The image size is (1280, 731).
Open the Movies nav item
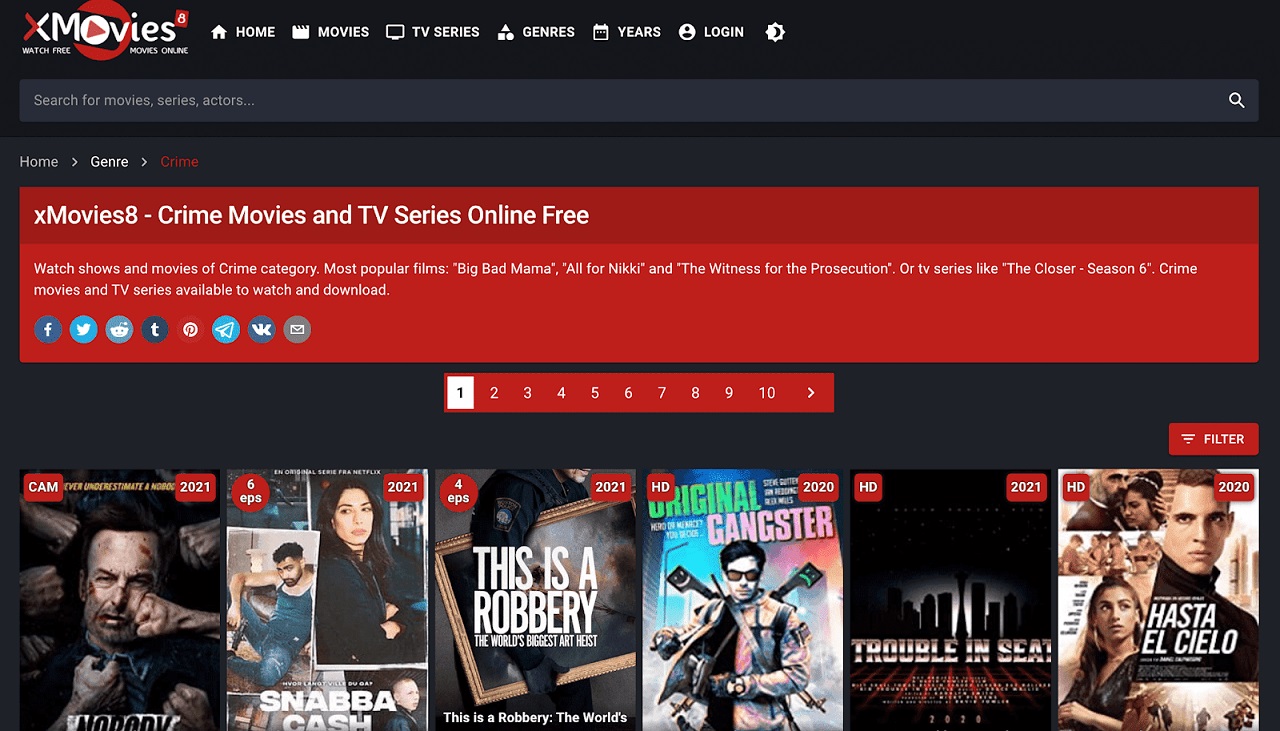point(331,32)
